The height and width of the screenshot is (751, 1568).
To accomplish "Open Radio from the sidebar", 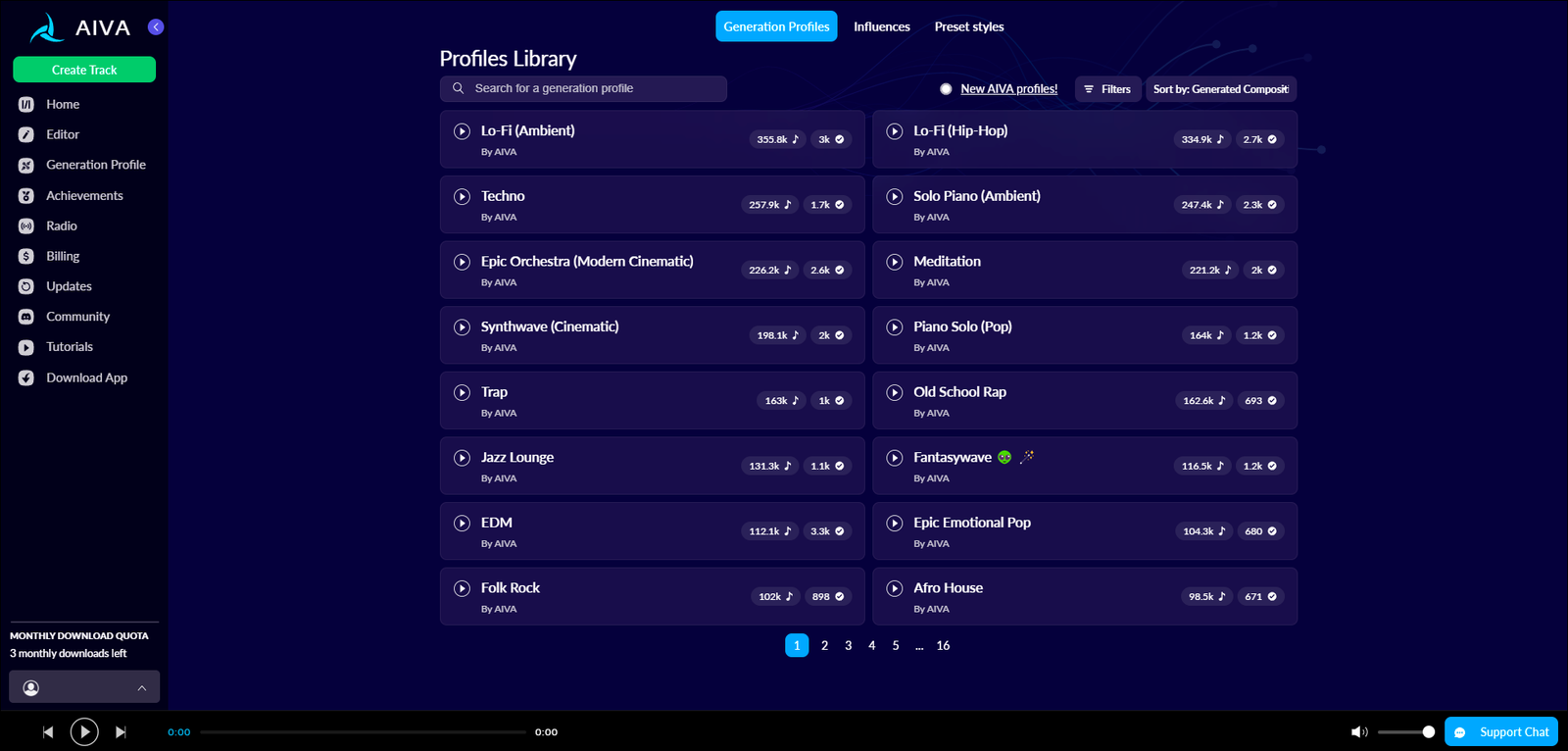I will click(61, 225).
